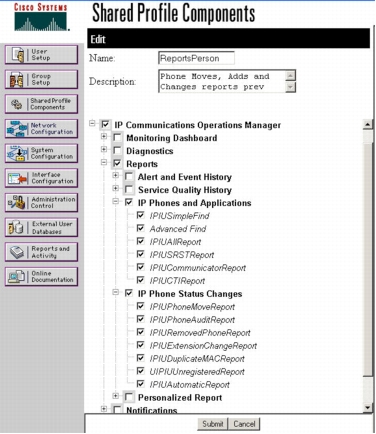Expand the Personalized Report node
This screenshot has width=376, height=434.
coord(116,396)
